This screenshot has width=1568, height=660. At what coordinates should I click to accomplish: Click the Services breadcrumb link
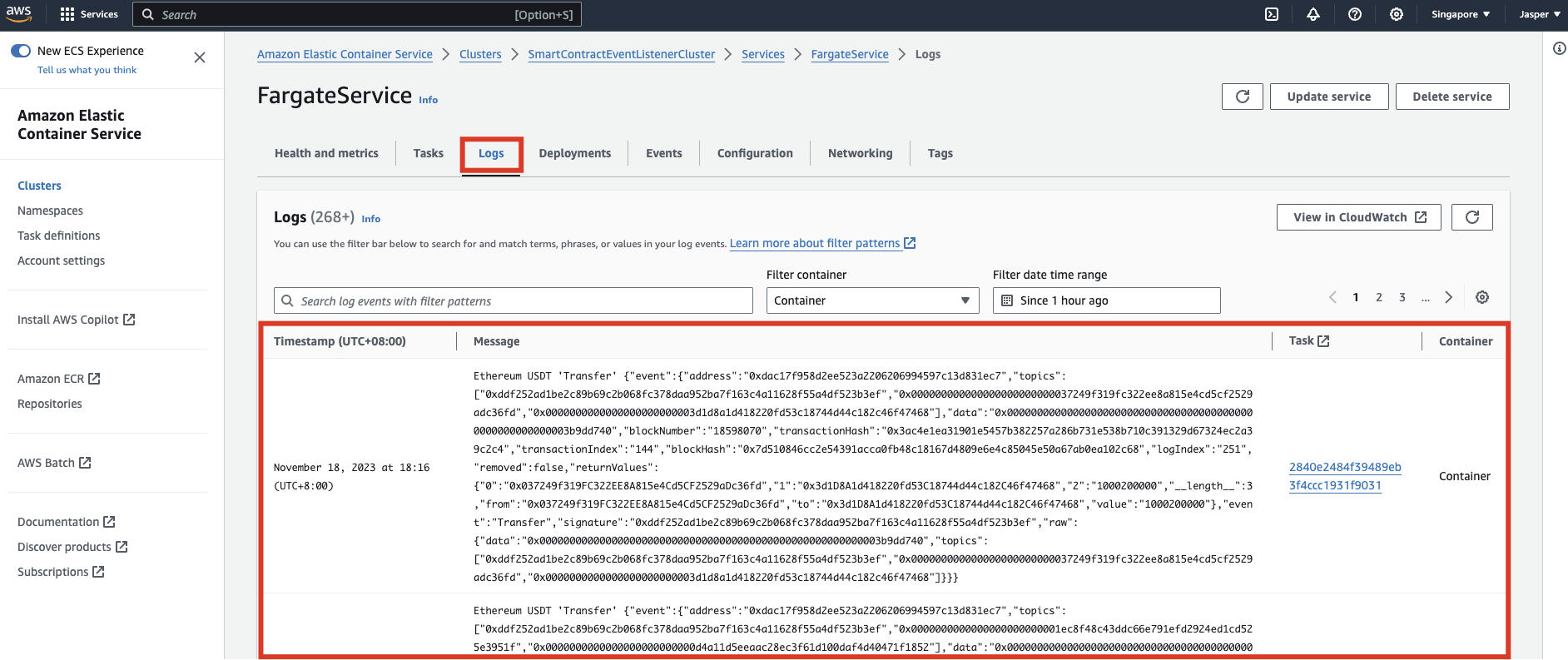(763, 54)
